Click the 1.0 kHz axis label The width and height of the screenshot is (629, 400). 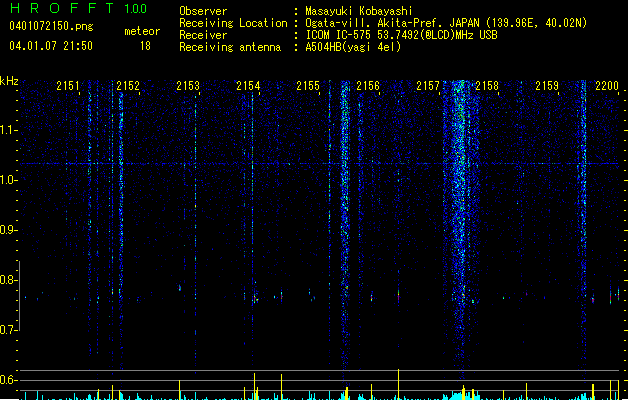tap(8, 180)
